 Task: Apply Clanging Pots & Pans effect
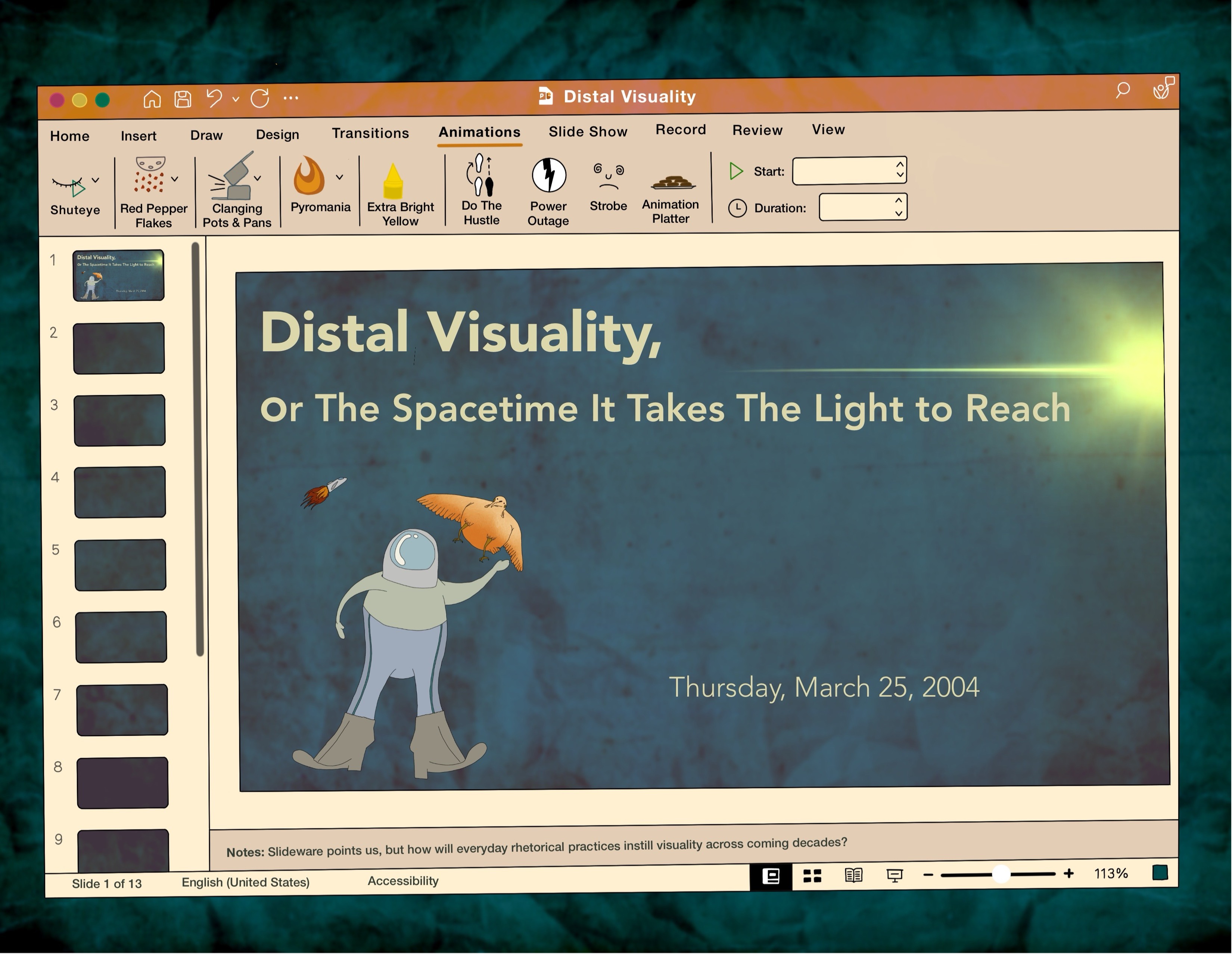pyautogui.click(x=237, y=190)
